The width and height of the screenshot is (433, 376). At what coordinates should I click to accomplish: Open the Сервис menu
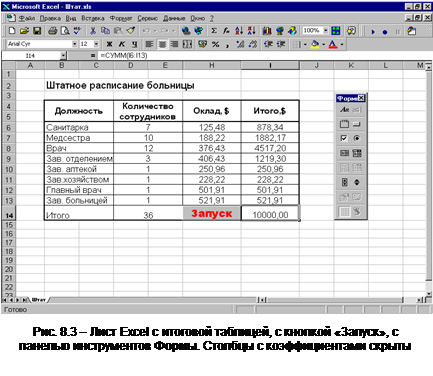point(148,18)
